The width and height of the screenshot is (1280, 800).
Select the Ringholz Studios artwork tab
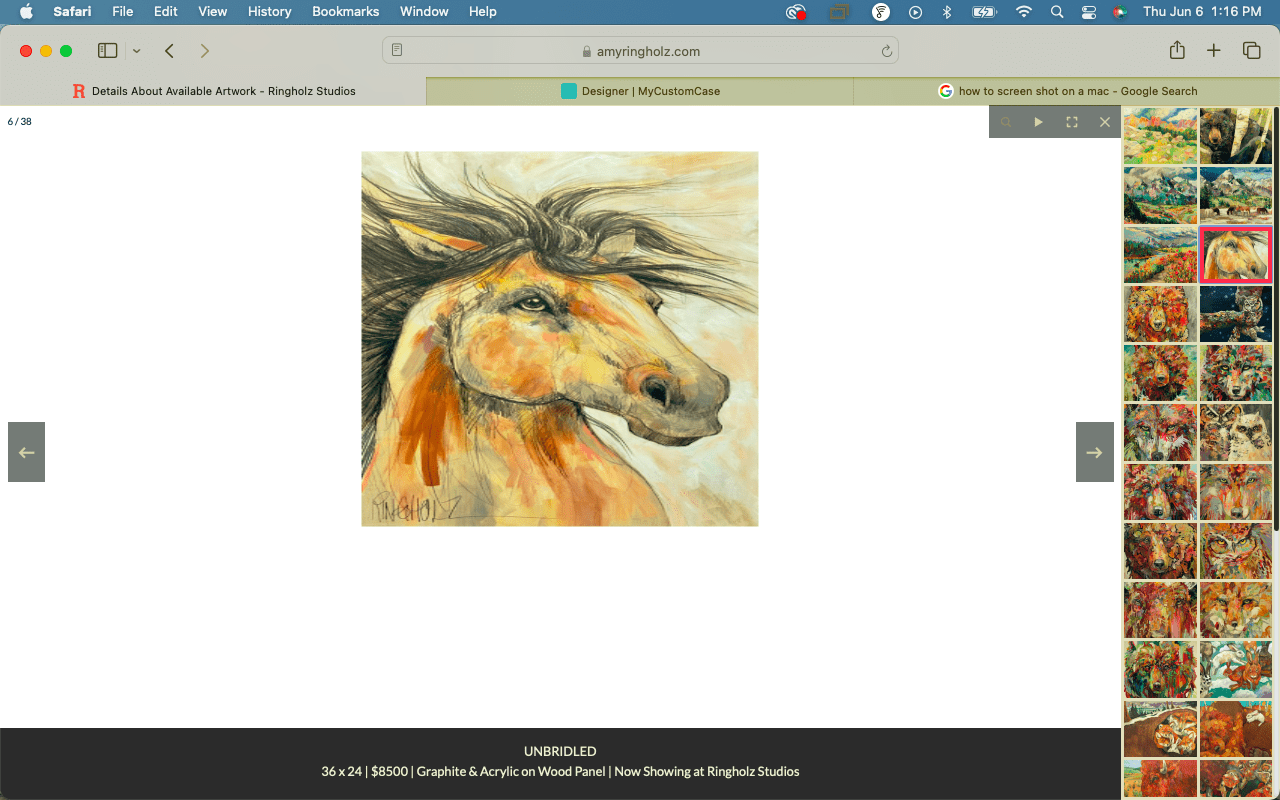(x=213, y=91)
